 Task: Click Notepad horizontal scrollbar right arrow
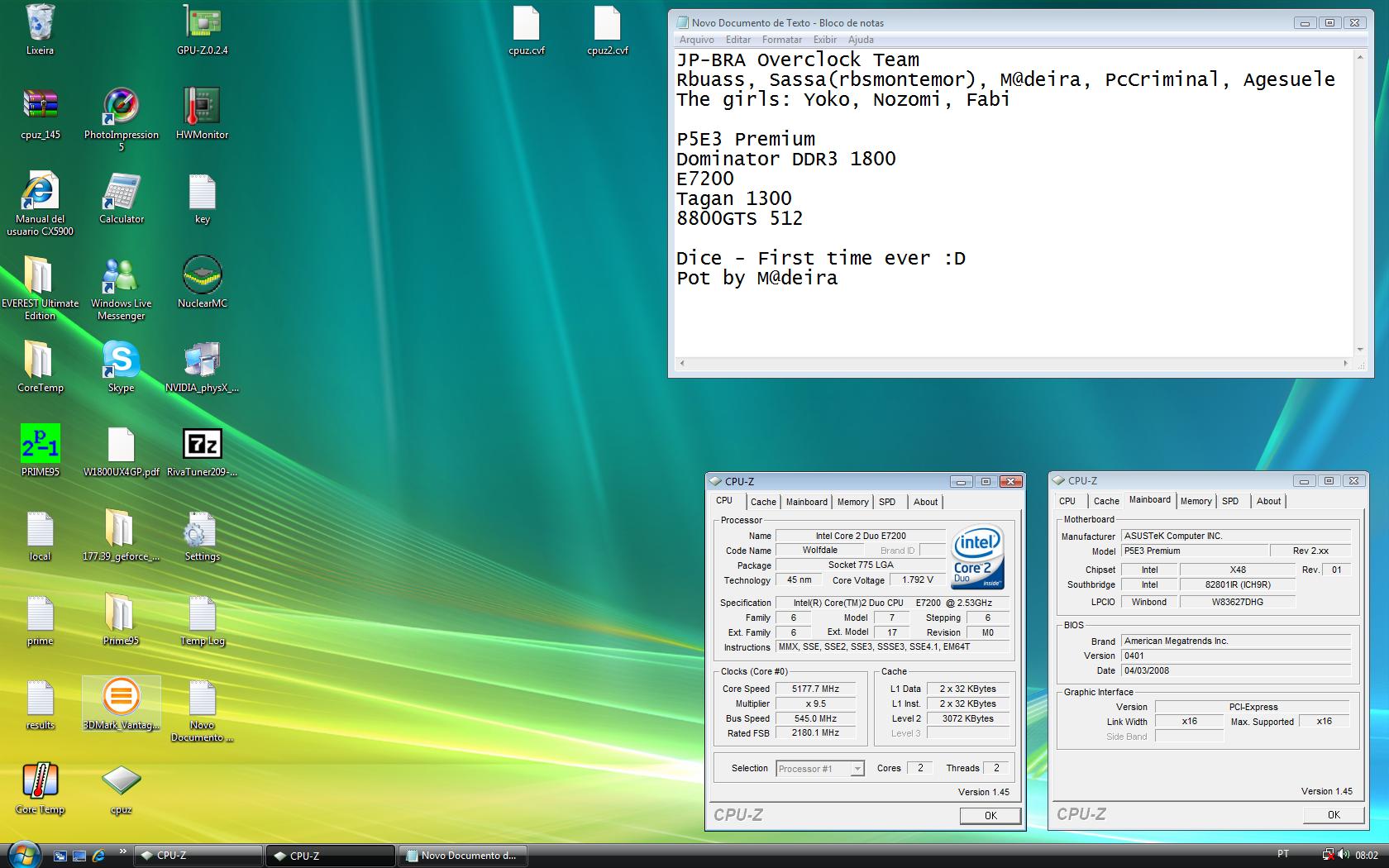[1346, 363]
